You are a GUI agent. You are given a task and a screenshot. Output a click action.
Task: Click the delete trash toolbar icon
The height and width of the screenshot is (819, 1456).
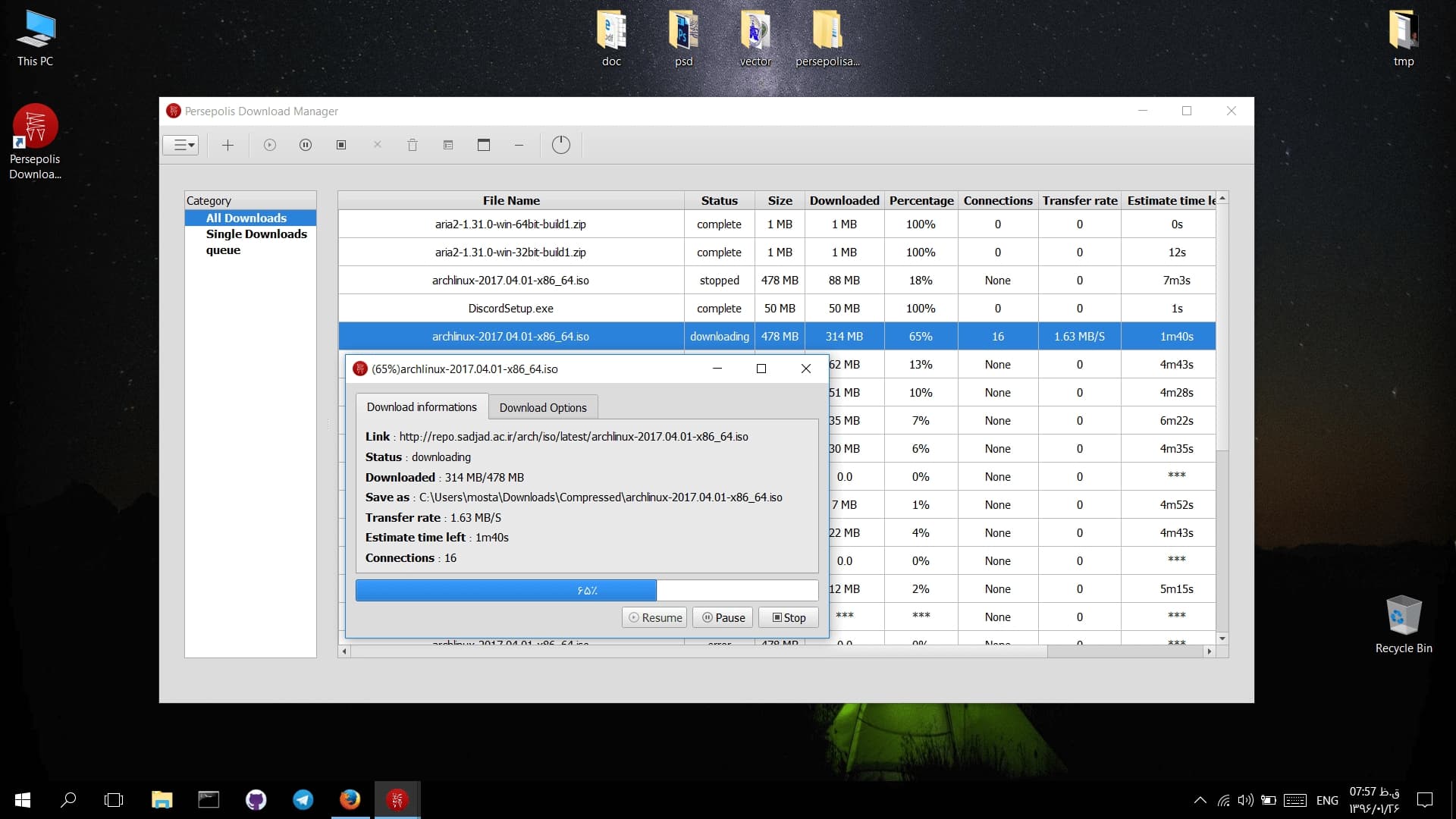pos(413,145)
